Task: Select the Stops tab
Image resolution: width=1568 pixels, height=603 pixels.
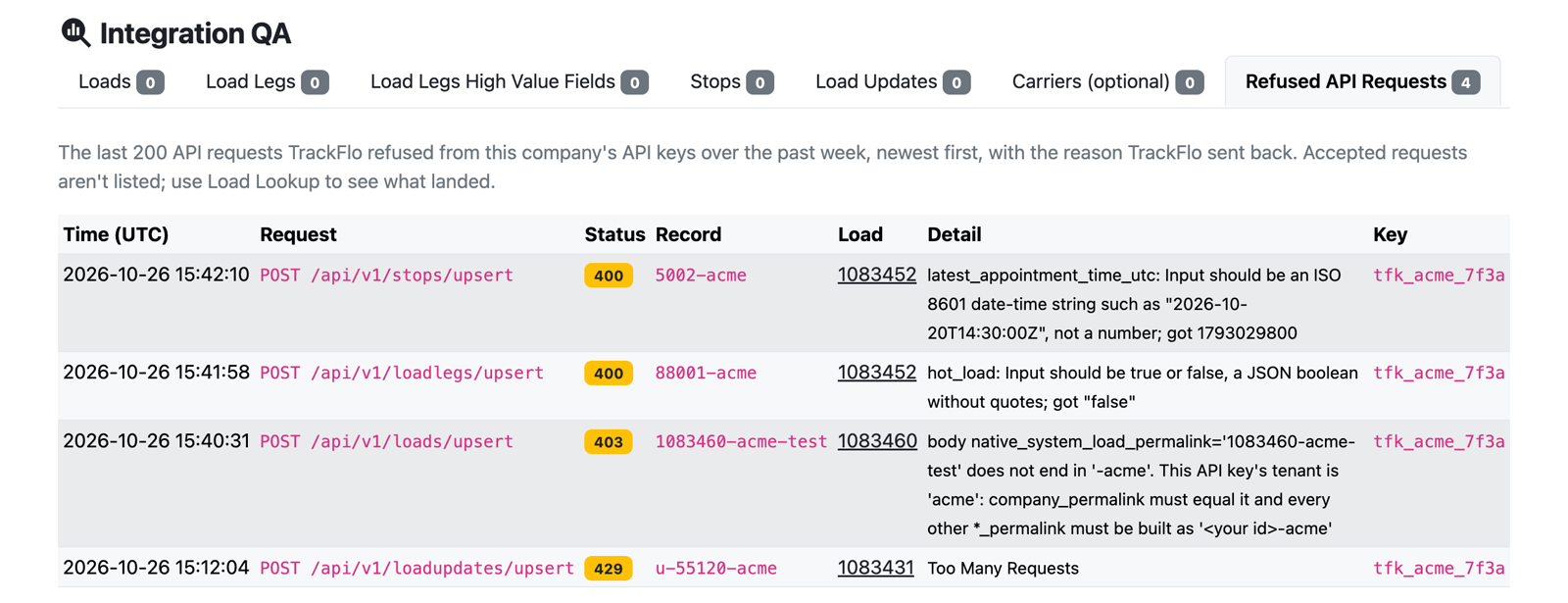Action: pos(731,81)
